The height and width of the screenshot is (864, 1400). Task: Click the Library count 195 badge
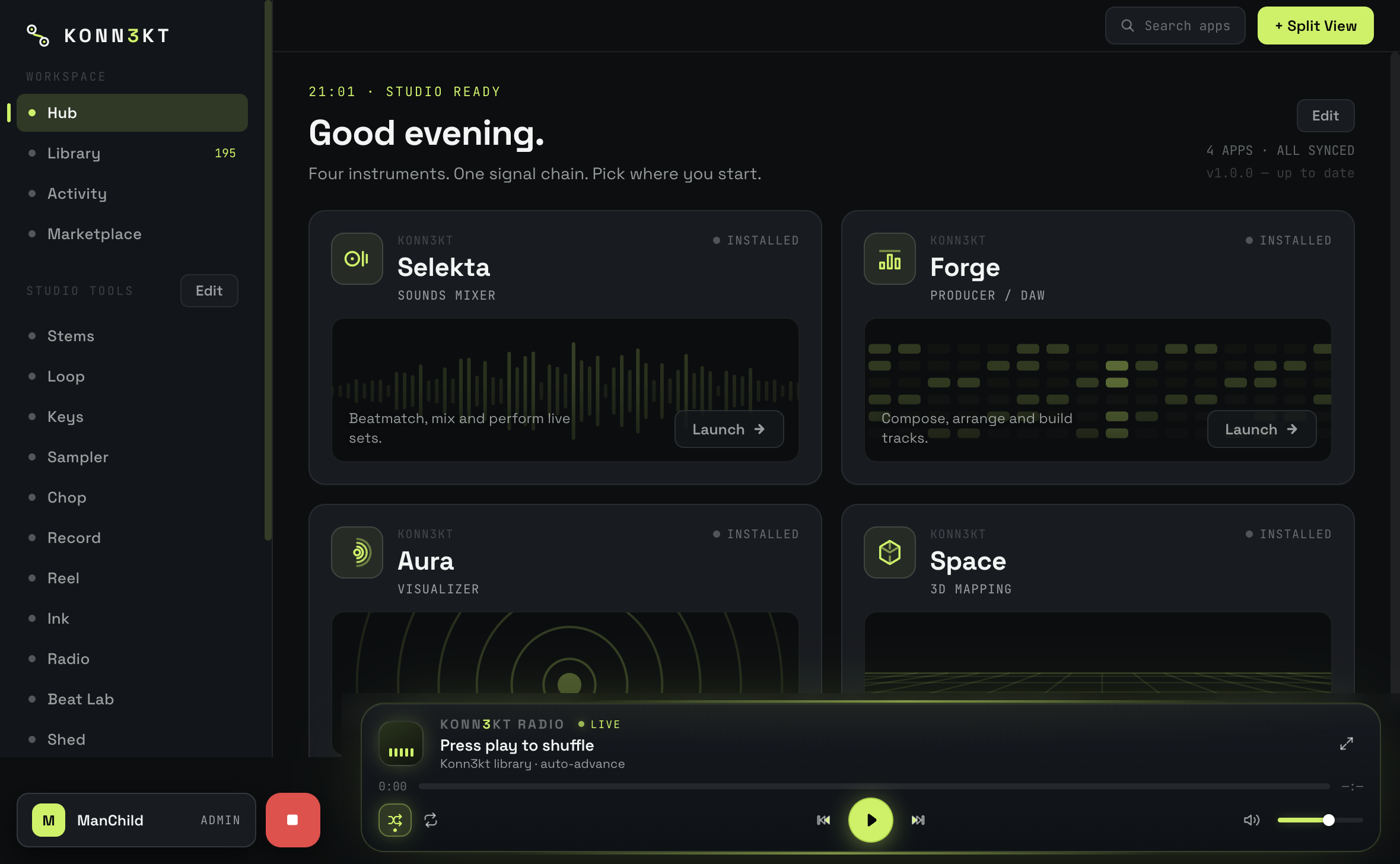[225, 153]
